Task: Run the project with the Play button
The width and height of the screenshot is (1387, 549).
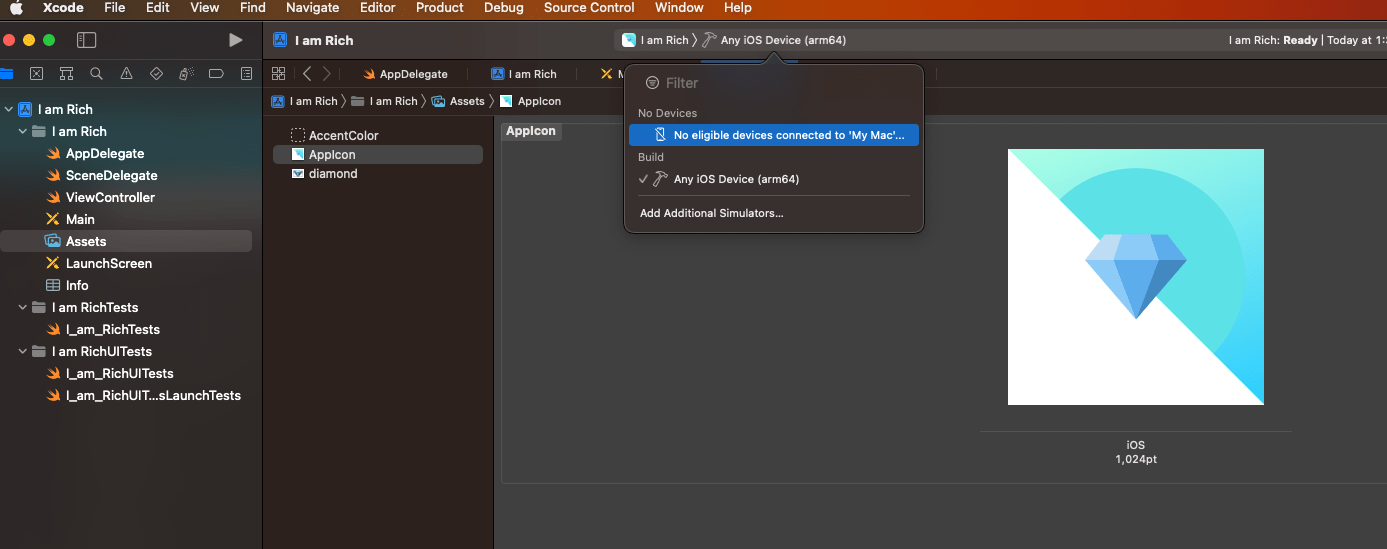Action: [x=235, y=40]
